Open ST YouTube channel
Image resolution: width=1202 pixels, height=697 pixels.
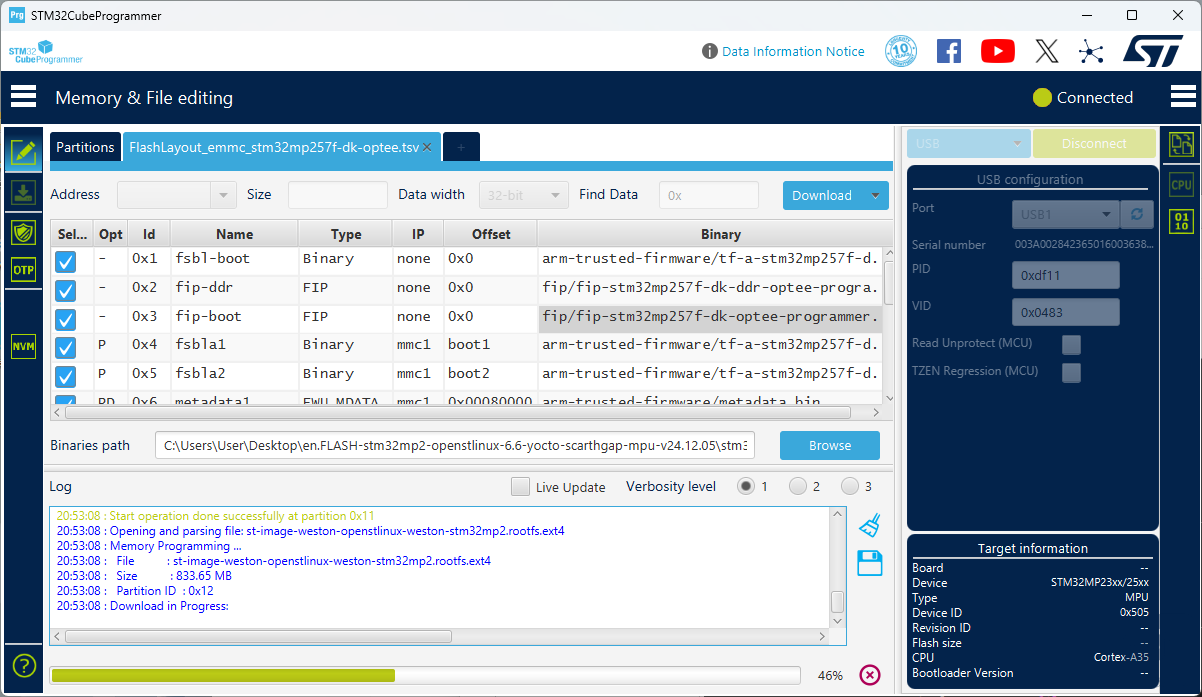coord(998,51)
